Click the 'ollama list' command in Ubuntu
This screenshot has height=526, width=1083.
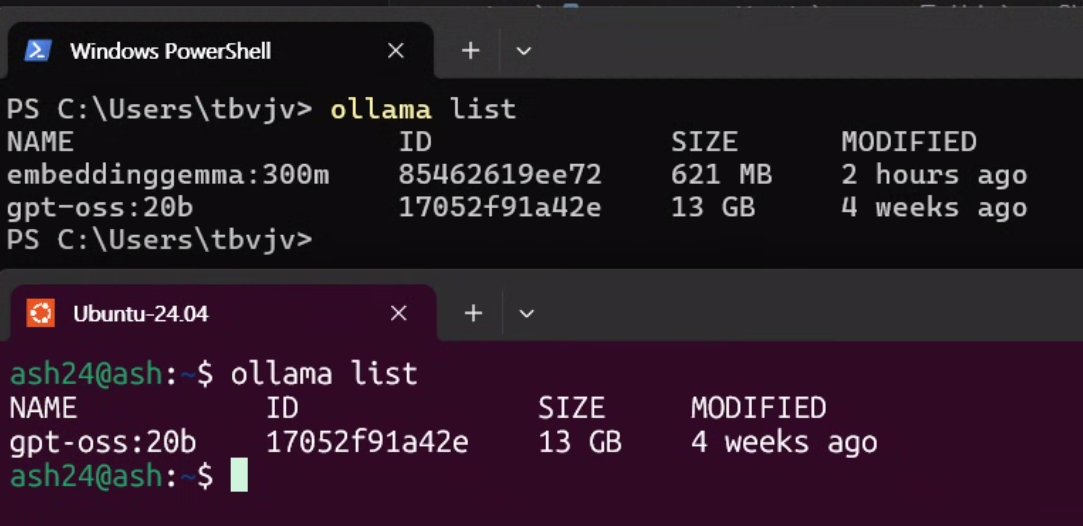point(324,374)
